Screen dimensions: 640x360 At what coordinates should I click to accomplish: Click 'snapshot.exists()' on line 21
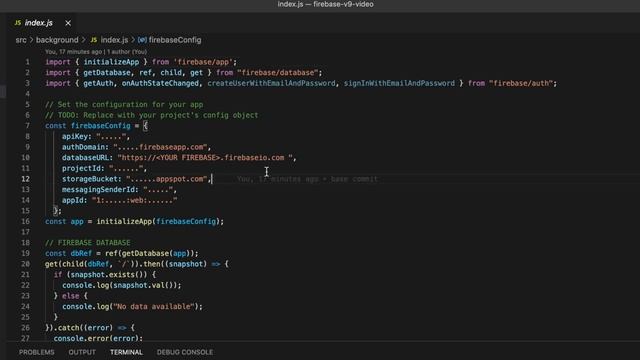pyautogui.click(x=107, y=274)
